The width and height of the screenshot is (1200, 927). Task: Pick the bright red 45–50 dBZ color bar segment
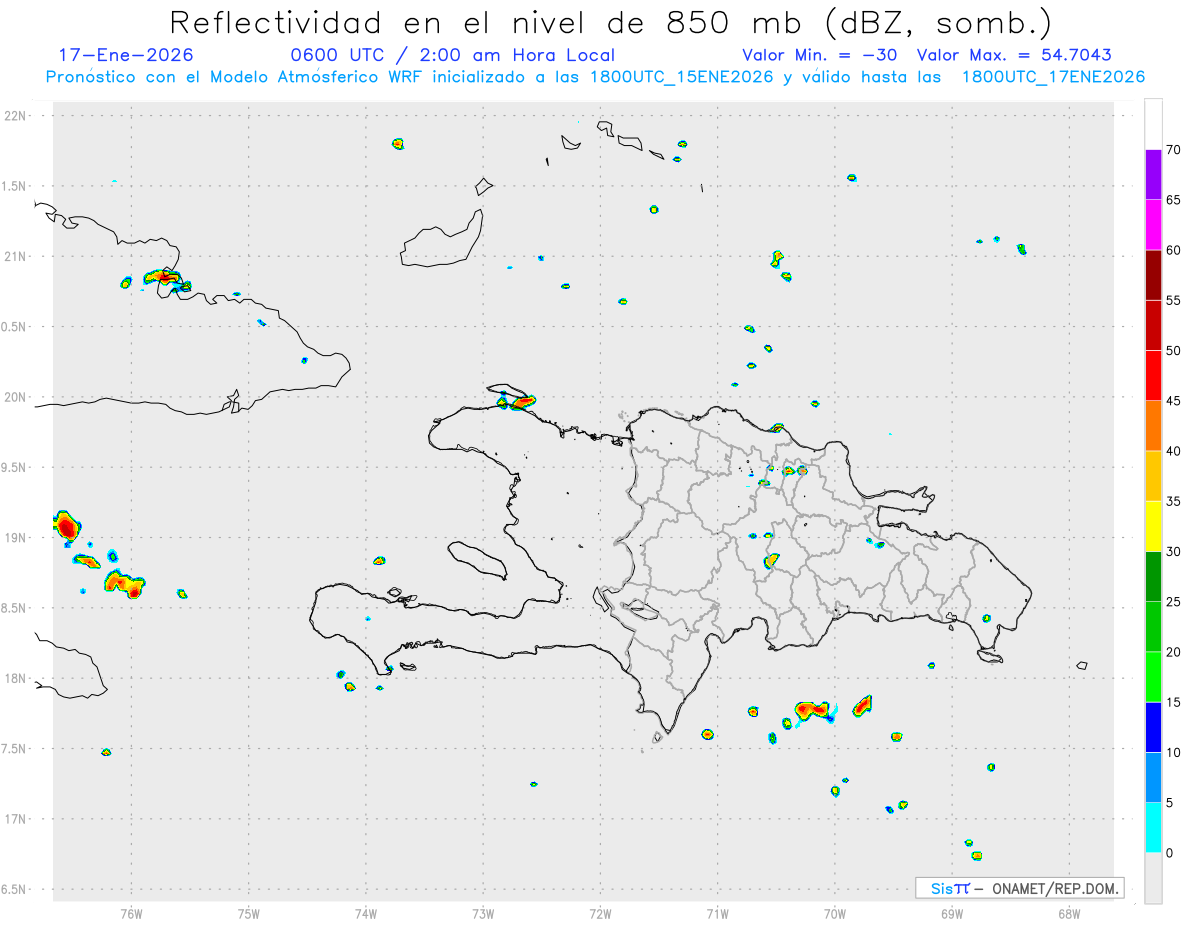(1153, 375)
